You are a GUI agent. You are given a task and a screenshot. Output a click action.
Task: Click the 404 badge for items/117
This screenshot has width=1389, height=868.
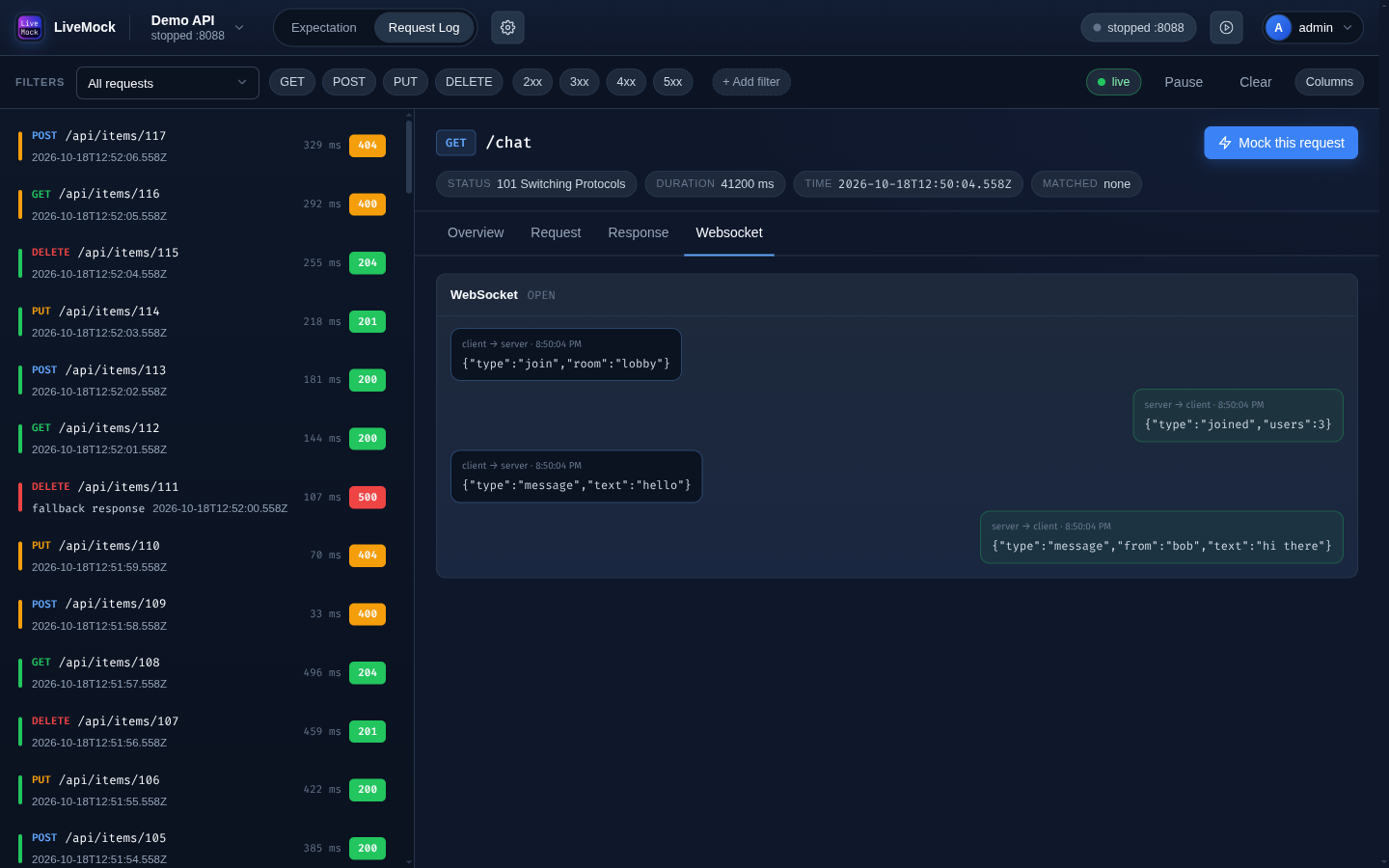368,146
